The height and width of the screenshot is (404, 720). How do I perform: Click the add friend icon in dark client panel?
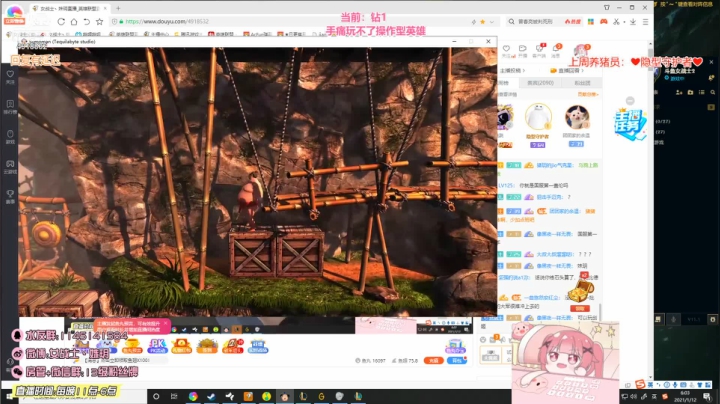pos(679,92)
